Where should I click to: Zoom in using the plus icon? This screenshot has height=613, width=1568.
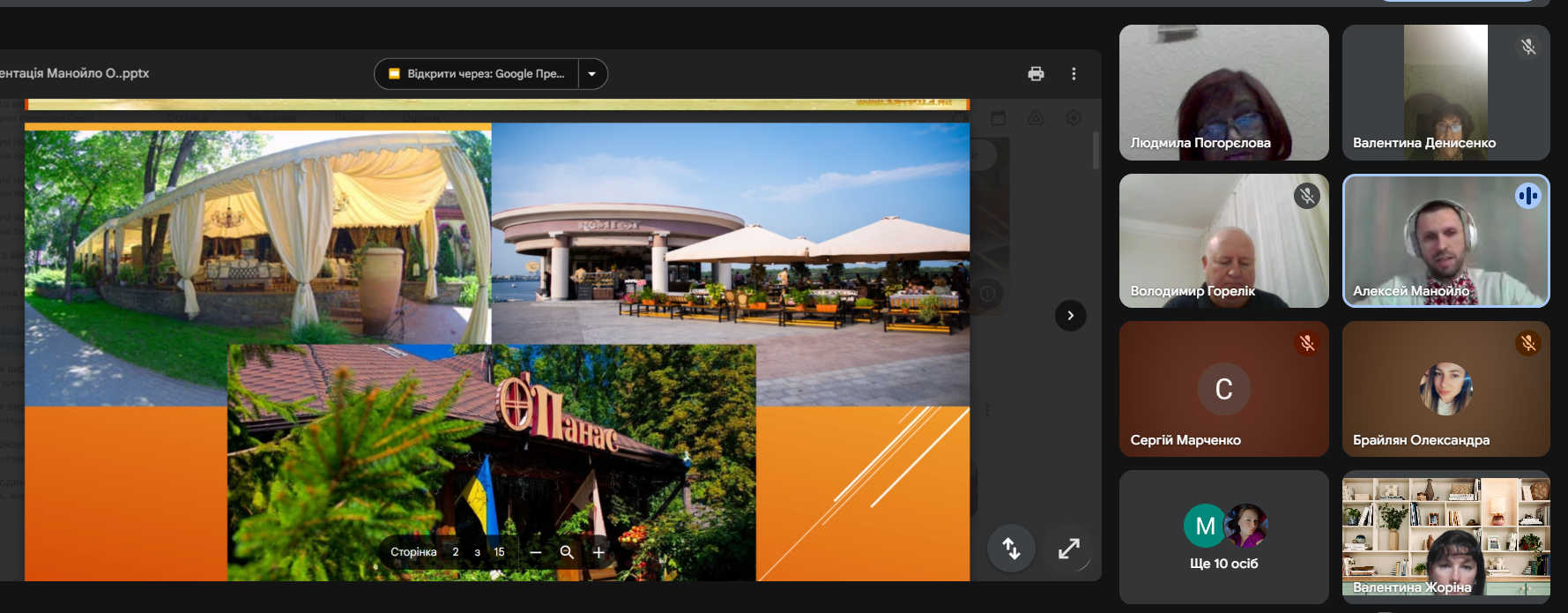(x=598, y=552)
